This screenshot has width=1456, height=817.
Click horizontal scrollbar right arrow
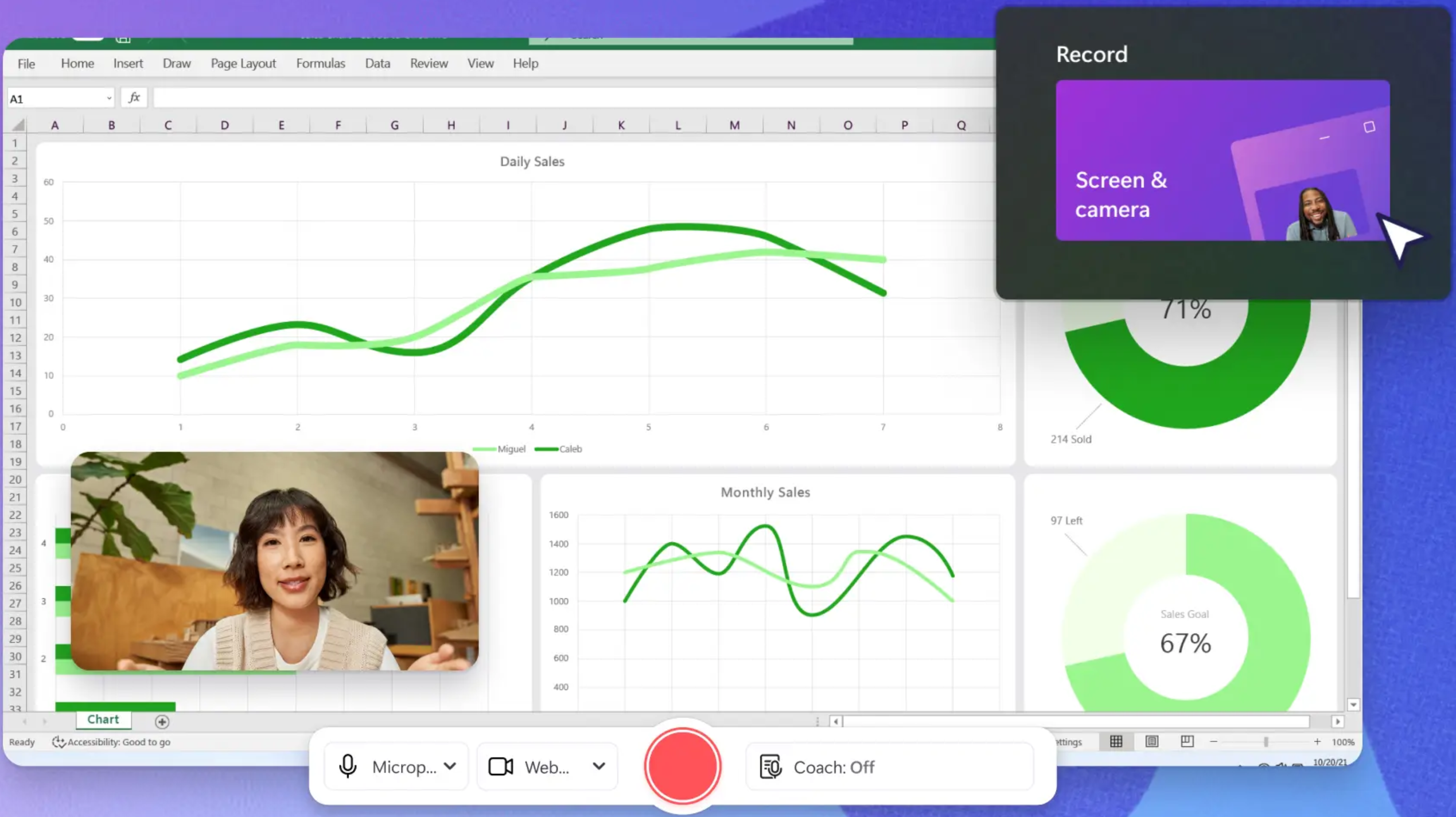coord(1337,722)
